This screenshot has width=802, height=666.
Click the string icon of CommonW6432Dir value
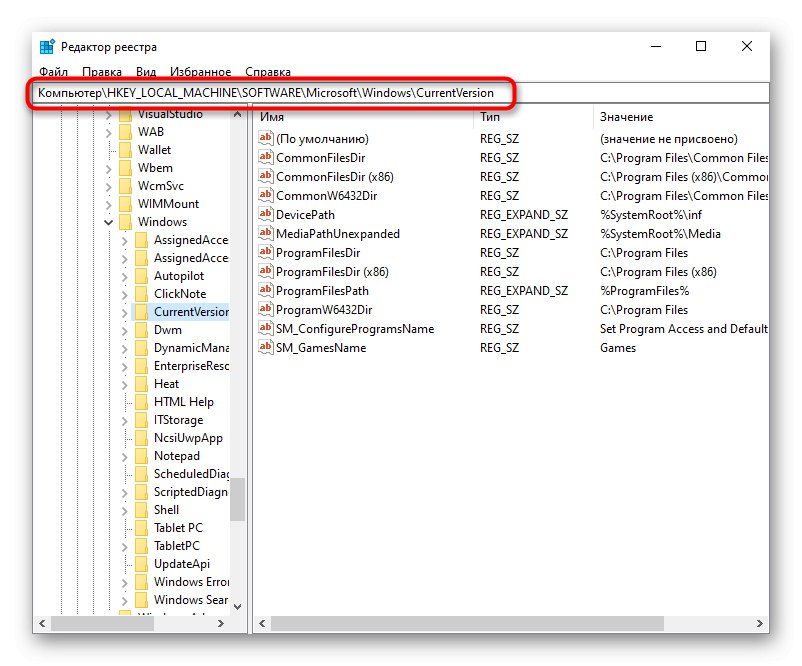pos(265,194)
